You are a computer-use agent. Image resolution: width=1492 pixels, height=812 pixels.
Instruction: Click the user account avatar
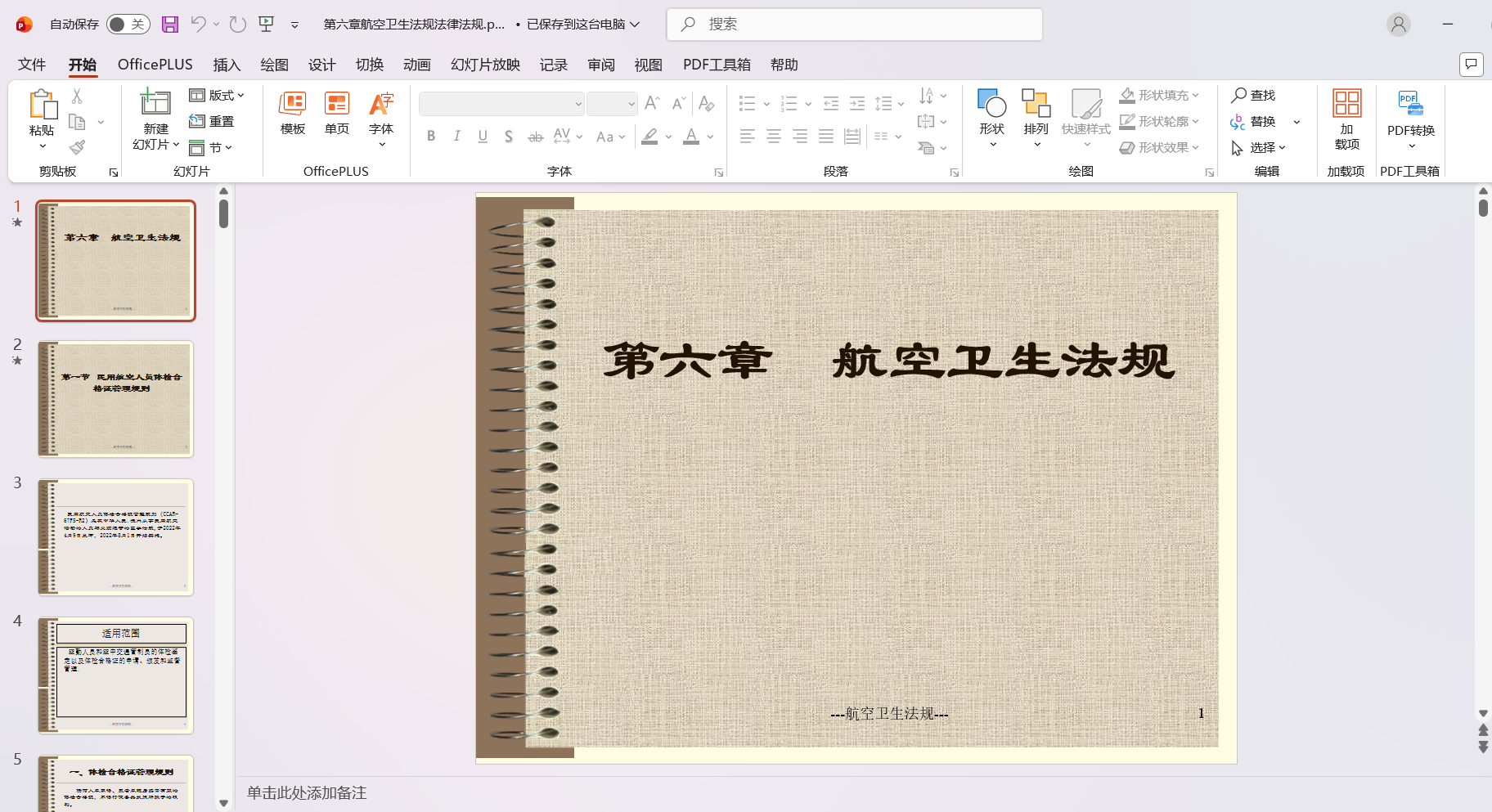1399,25
